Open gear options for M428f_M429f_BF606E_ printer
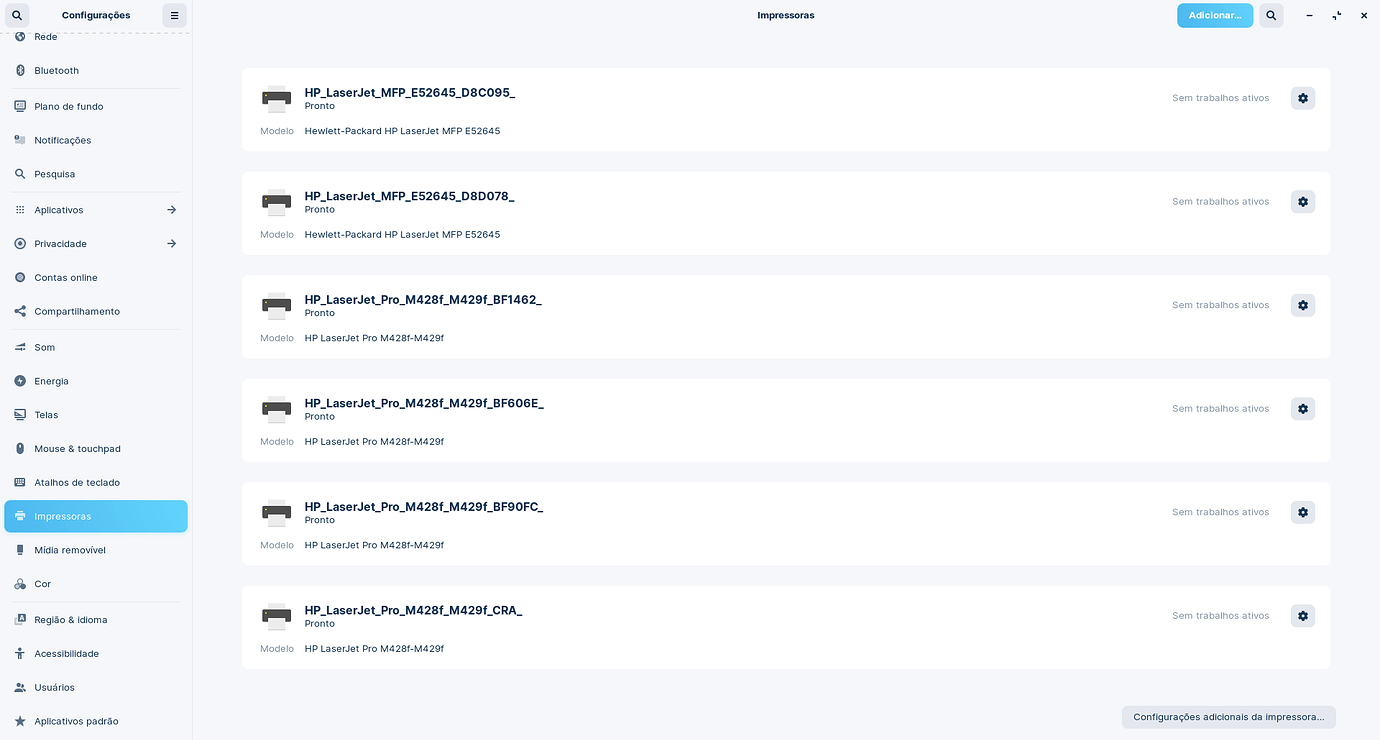The width and height of the screenshot is (1380, 740). click(x=1302, y=409)
